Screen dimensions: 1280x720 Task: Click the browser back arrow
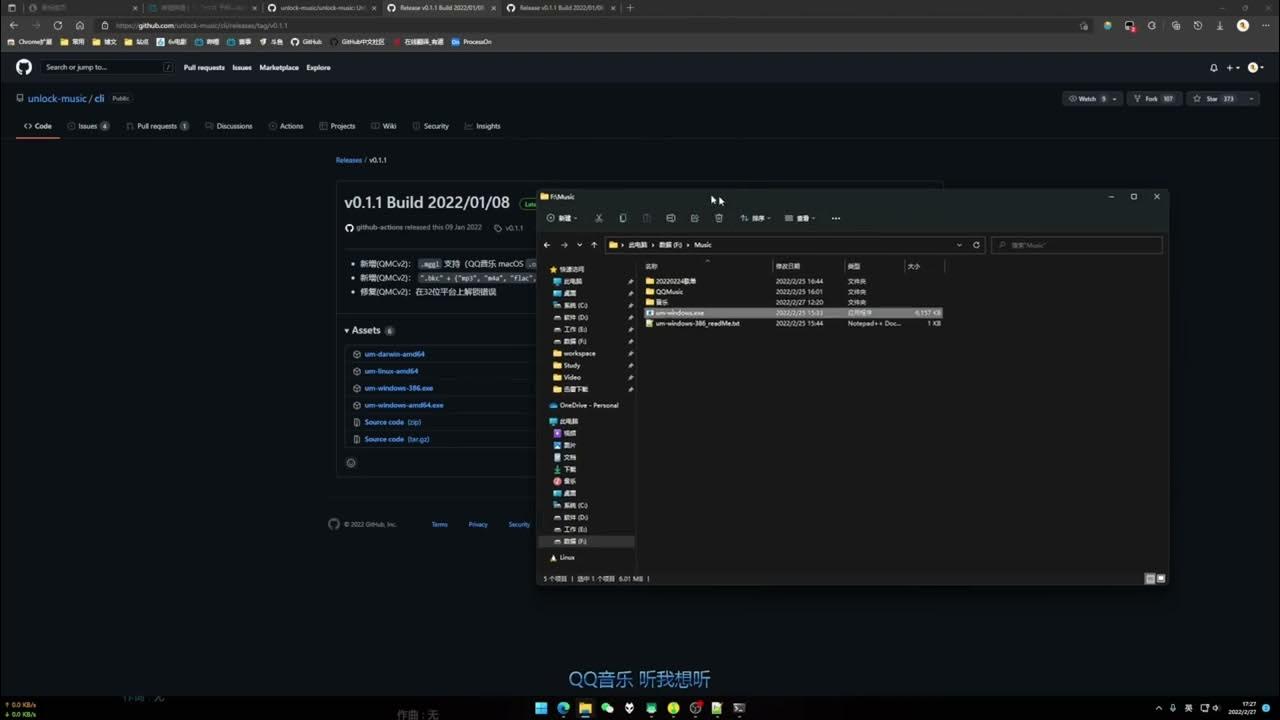click(13, 25)
